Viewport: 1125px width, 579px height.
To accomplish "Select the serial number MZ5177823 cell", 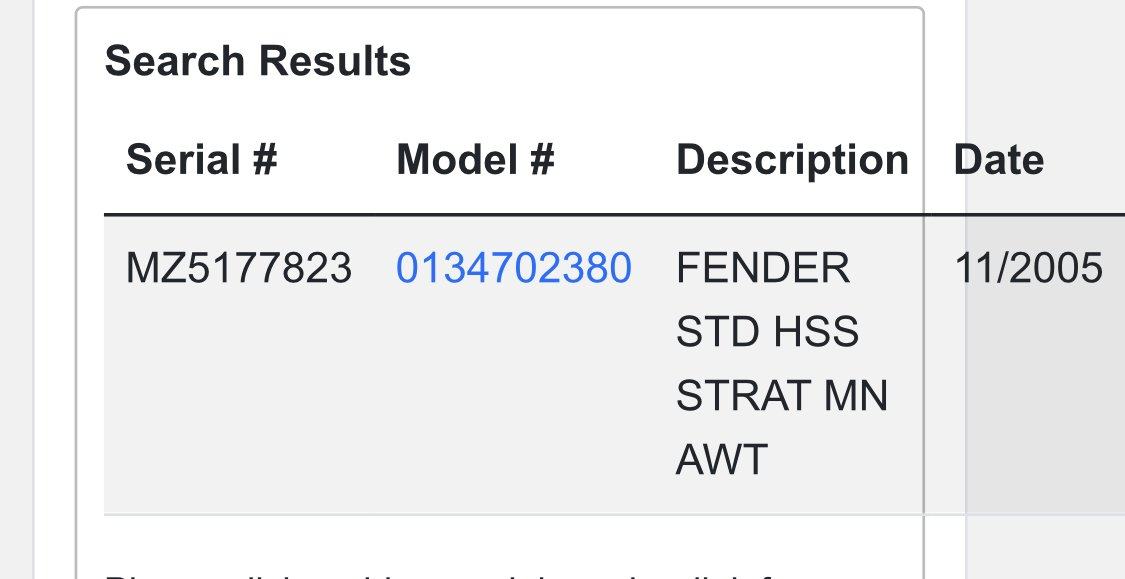I will 238,268.
